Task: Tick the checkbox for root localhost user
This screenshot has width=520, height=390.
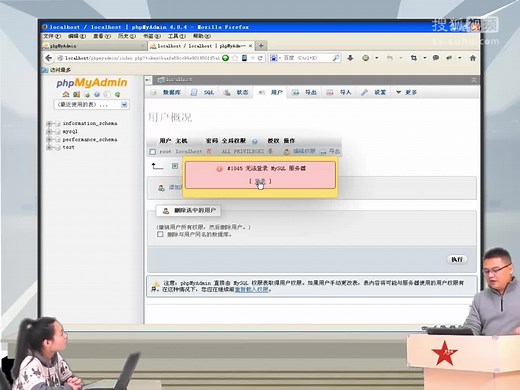Action: [153, 152]
